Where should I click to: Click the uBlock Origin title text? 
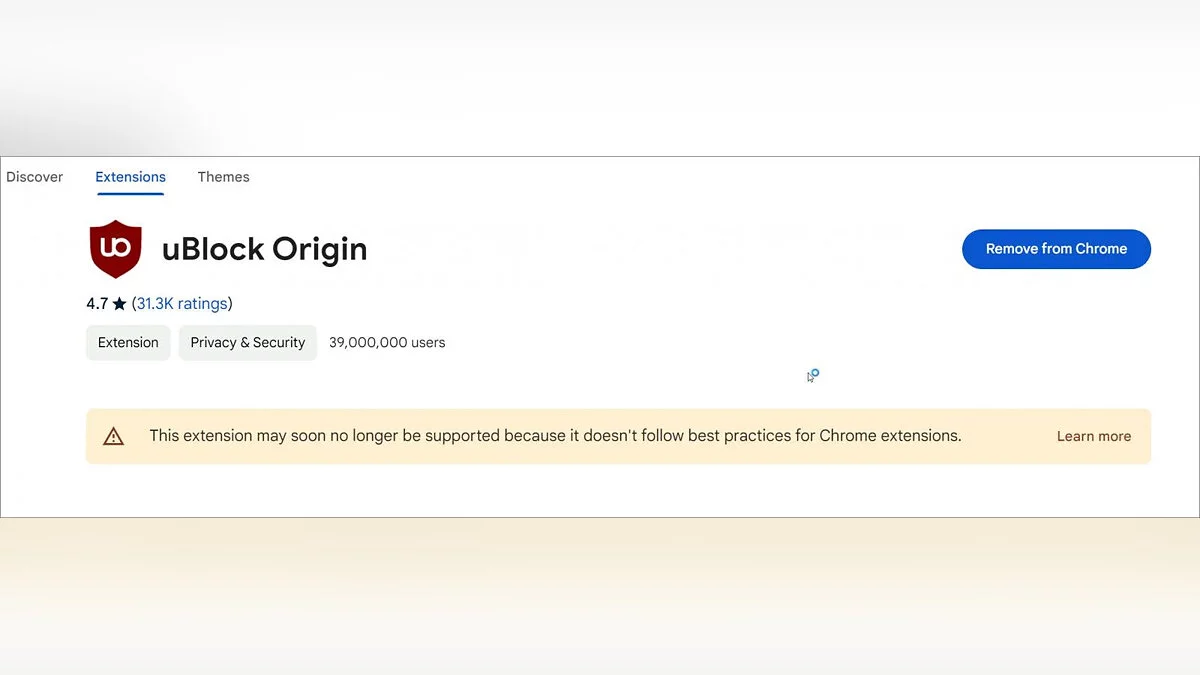coord(265,249)
